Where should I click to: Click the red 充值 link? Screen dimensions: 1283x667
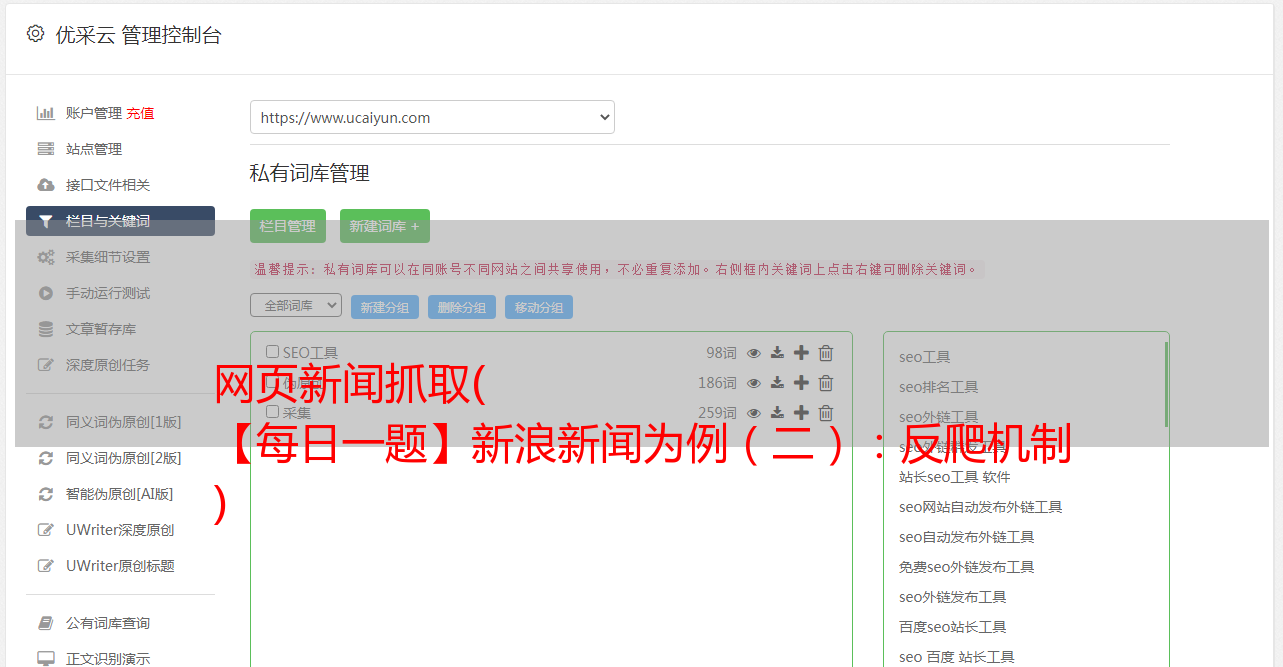pyautogui.click(x=140, y=113)
